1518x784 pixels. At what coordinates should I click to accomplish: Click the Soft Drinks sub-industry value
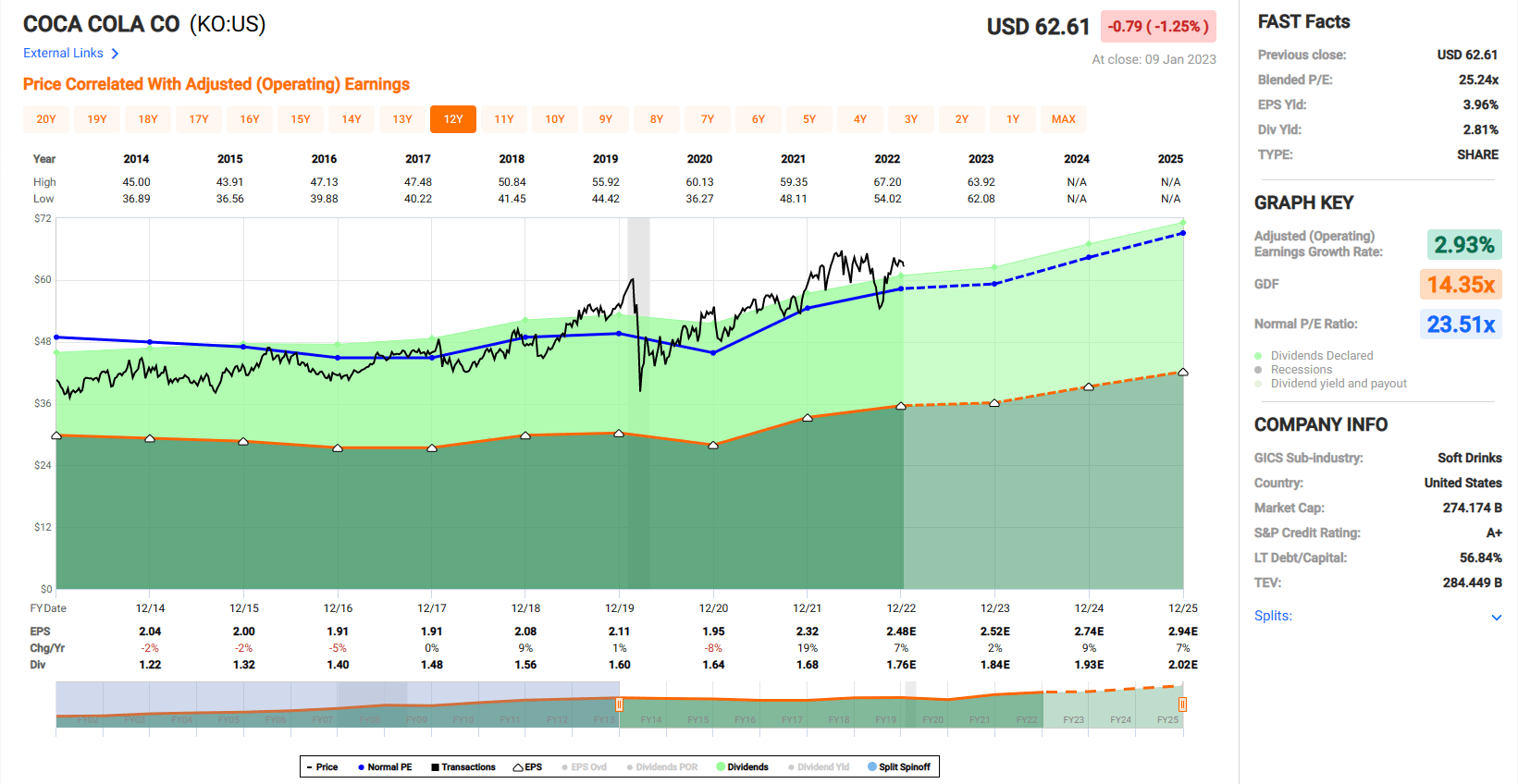(x=1470, y=459)
